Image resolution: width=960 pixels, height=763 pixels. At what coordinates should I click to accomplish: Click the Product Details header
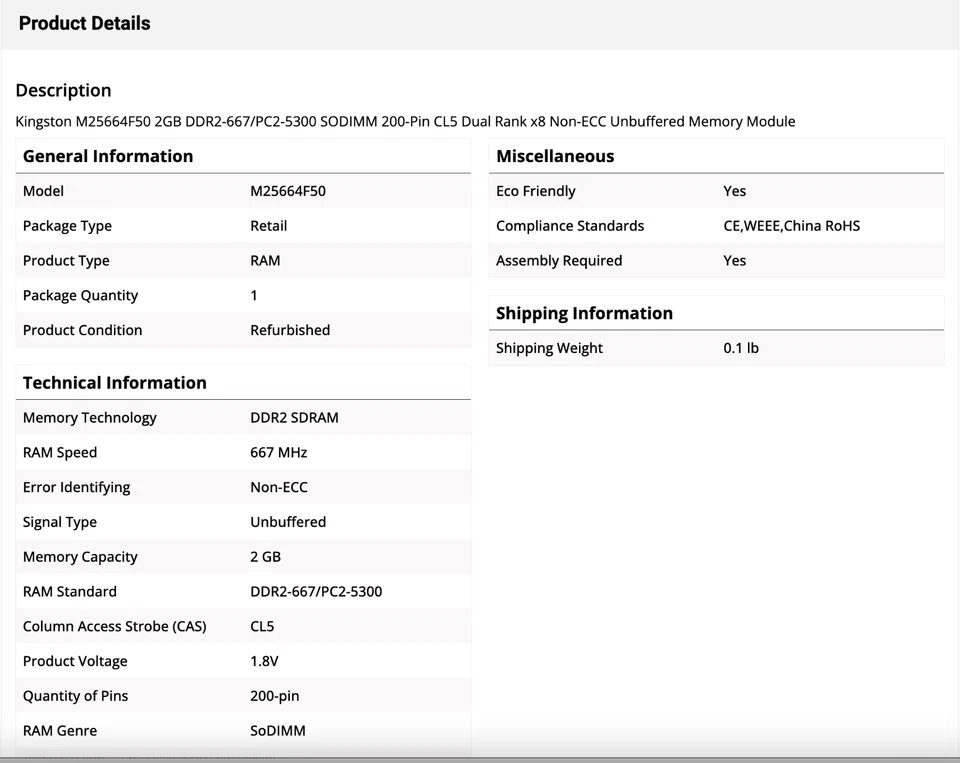click(x=85, y=24)
